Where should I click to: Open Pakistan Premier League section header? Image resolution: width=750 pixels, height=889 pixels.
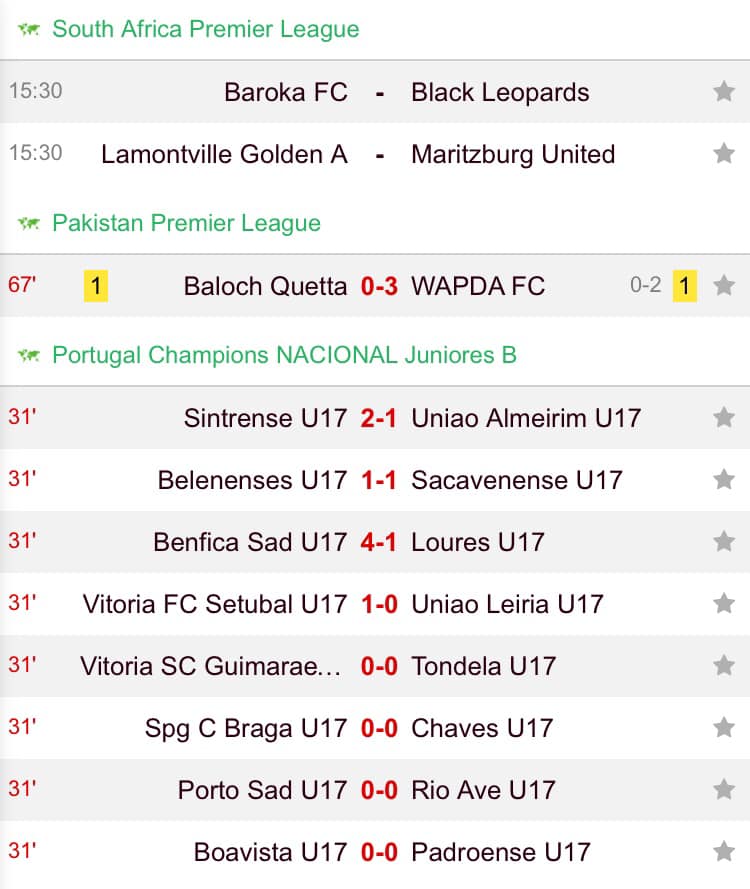tap(187, 223)
